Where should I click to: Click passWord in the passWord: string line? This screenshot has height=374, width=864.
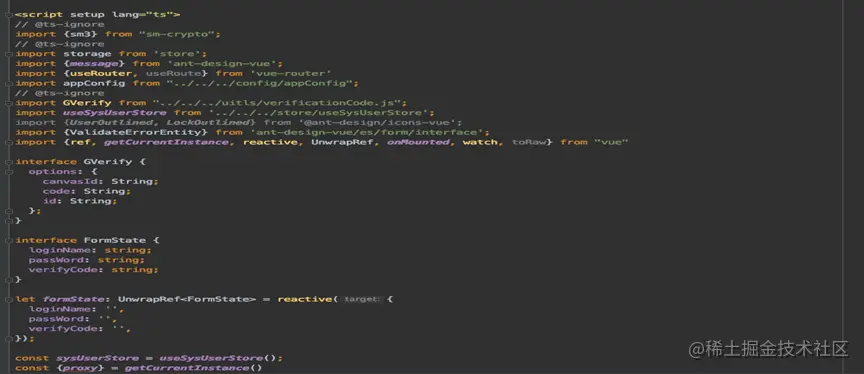tap(56, 260)
